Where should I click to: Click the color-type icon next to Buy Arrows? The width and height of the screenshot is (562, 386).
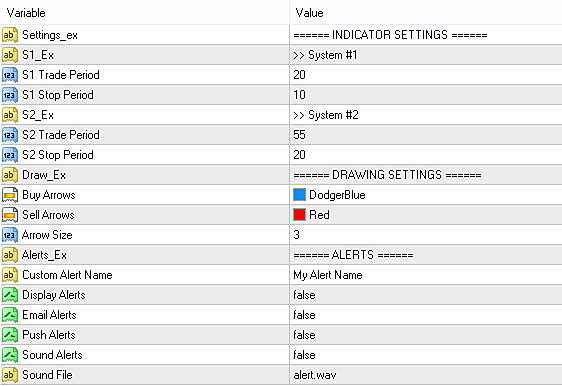pos(10,195)
